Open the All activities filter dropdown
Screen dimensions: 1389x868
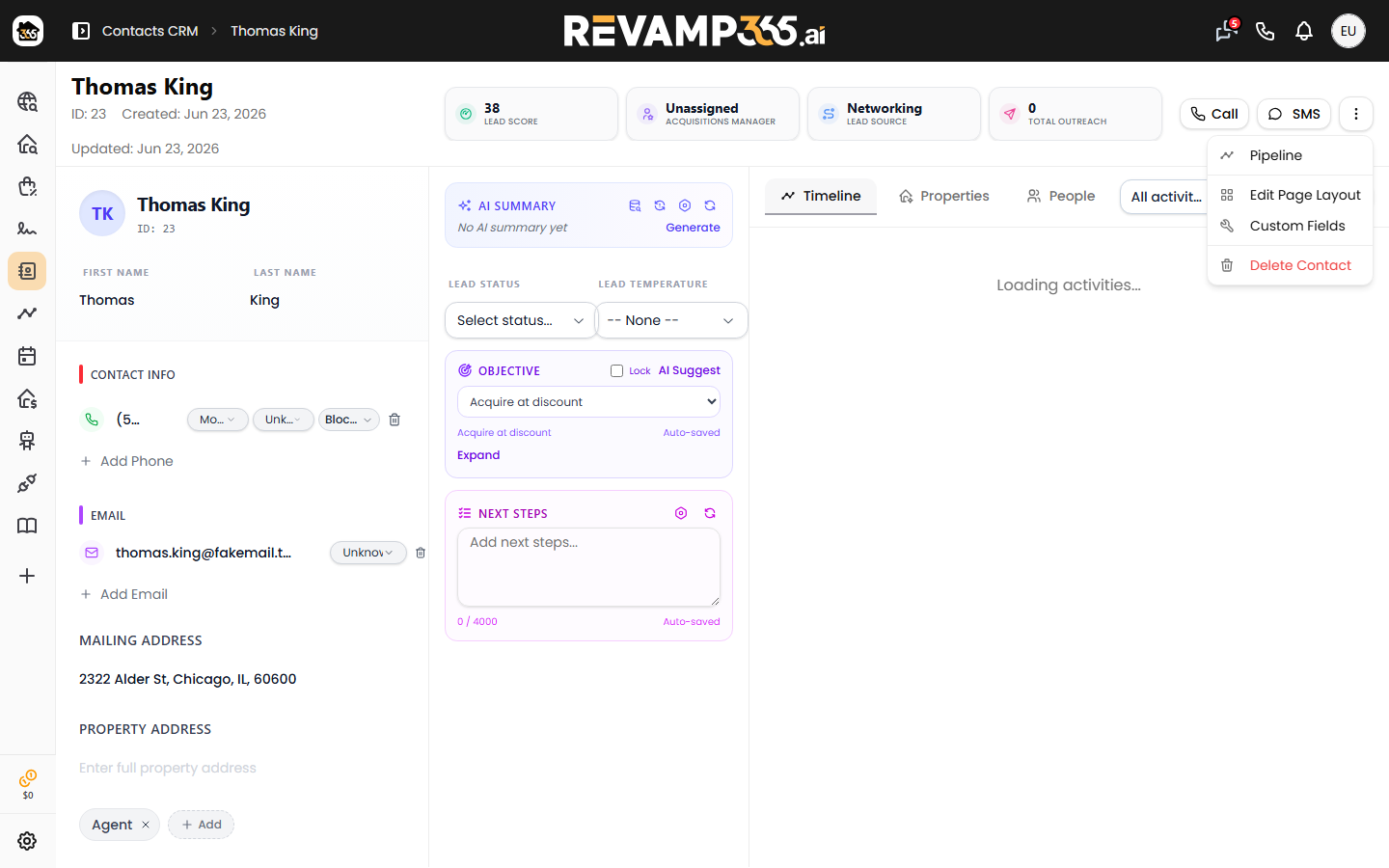click(1165, 197)
